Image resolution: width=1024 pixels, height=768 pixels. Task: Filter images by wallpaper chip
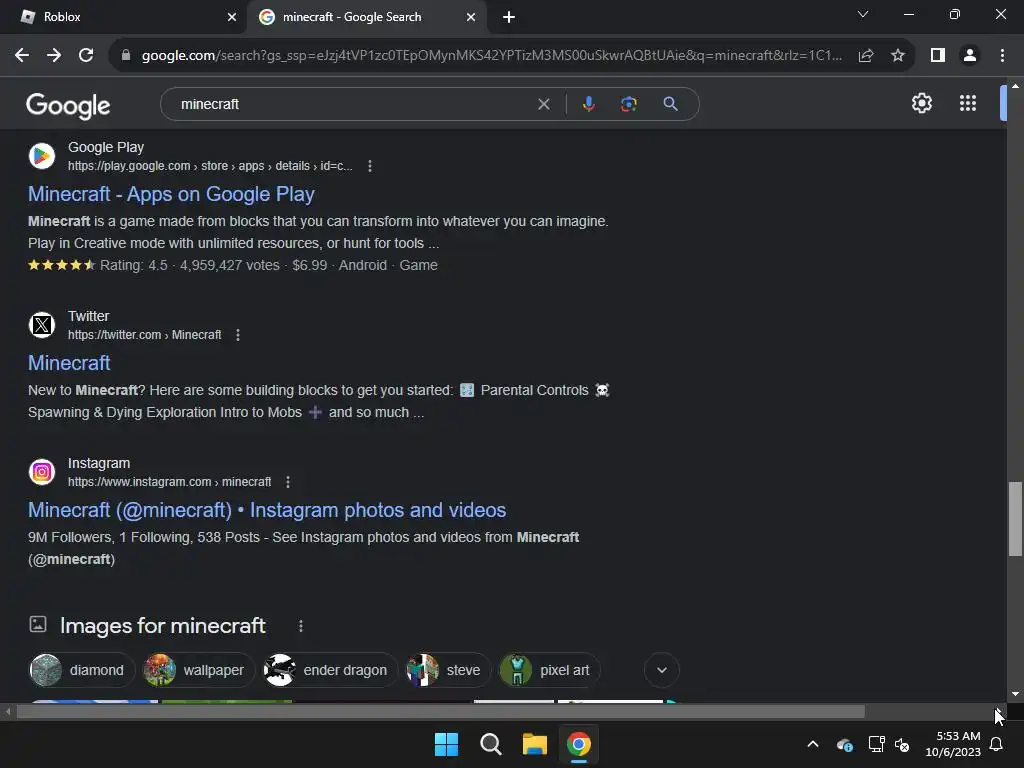coord(198,670)
